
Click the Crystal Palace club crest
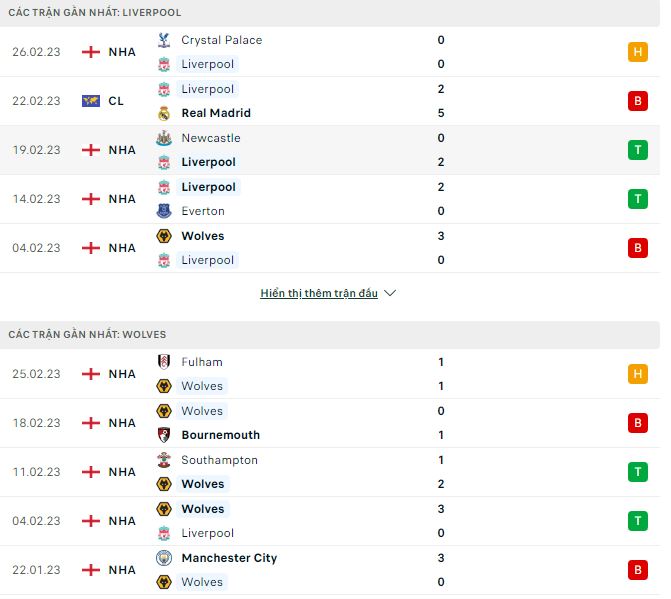pyautogui.click(x=164, y=40)
